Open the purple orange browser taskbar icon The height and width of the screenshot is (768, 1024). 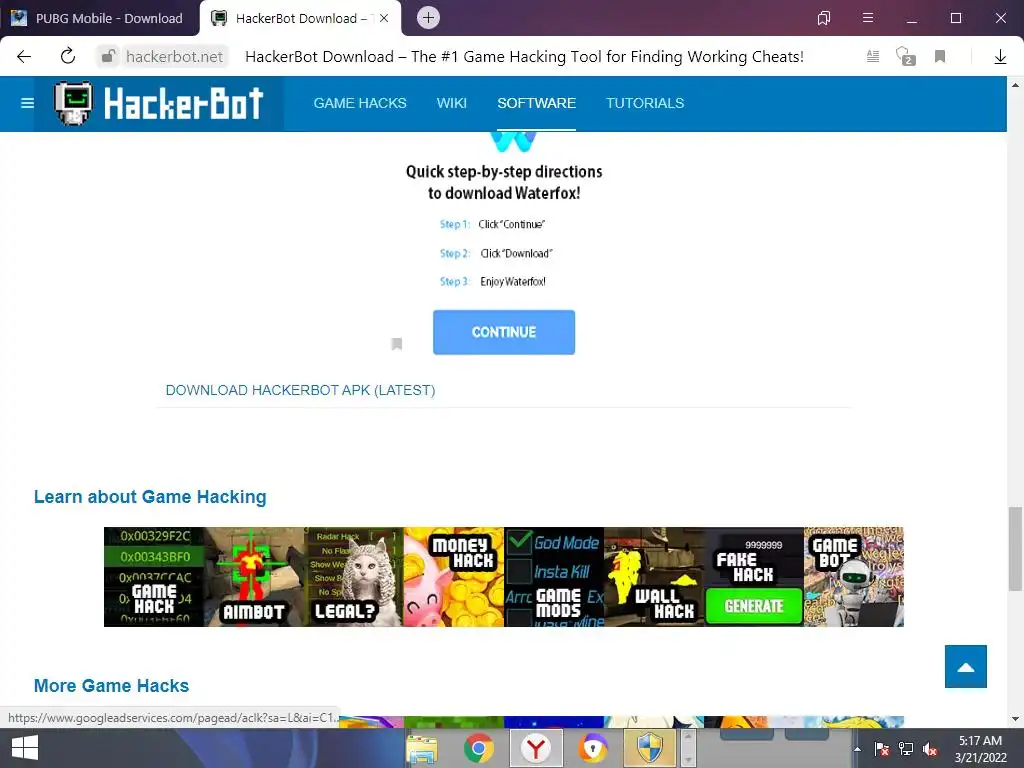click(593, 748)
